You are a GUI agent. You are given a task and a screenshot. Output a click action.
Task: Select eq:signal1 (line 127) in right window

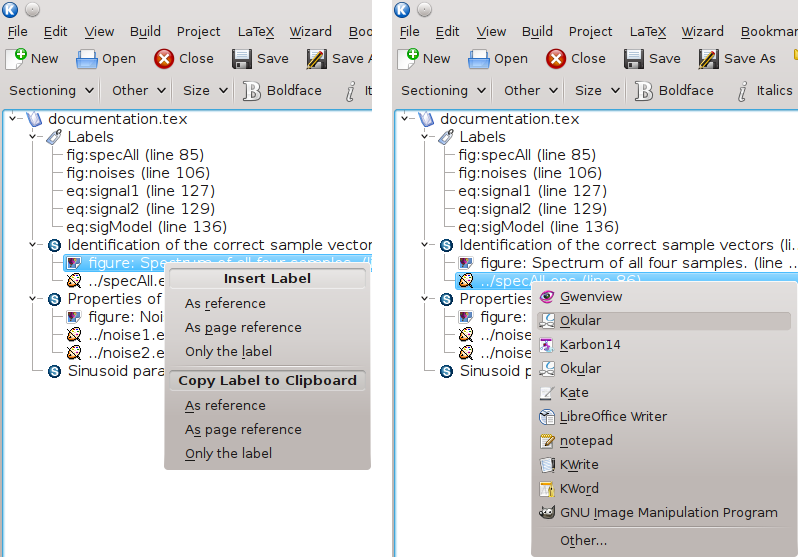click(x=532, y=191)
